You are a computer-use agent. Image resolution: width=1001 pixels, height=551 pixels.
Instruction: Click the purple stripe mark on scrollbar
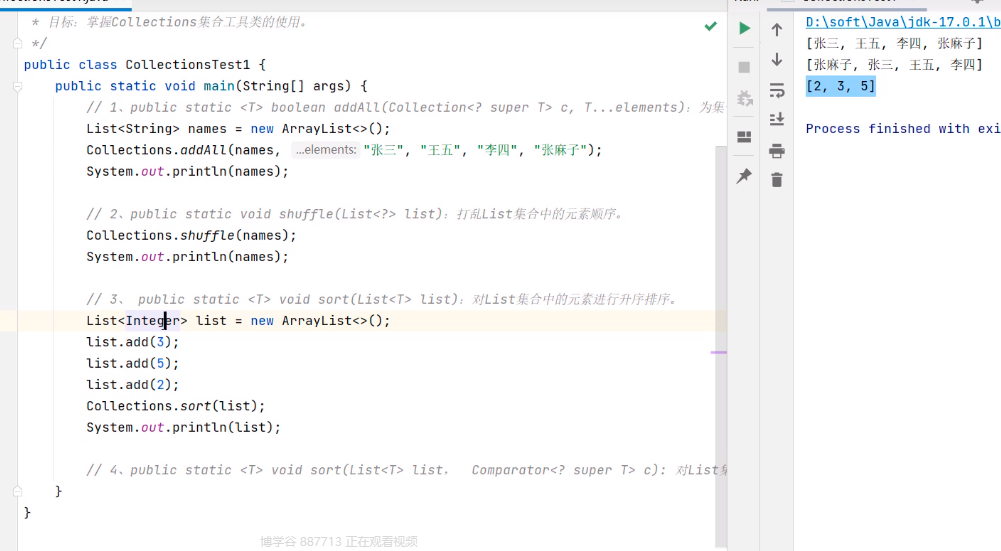[719, 352]
